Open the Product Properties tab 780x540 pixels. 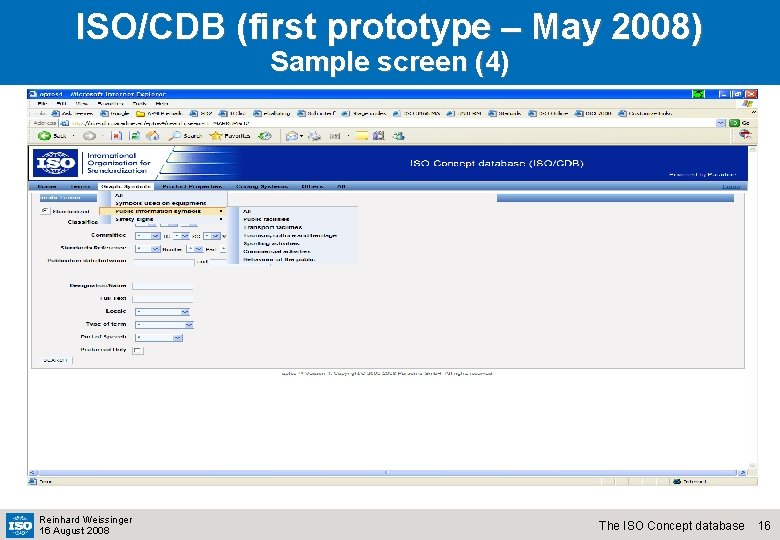pyautogui.click(x=192, y=186)
